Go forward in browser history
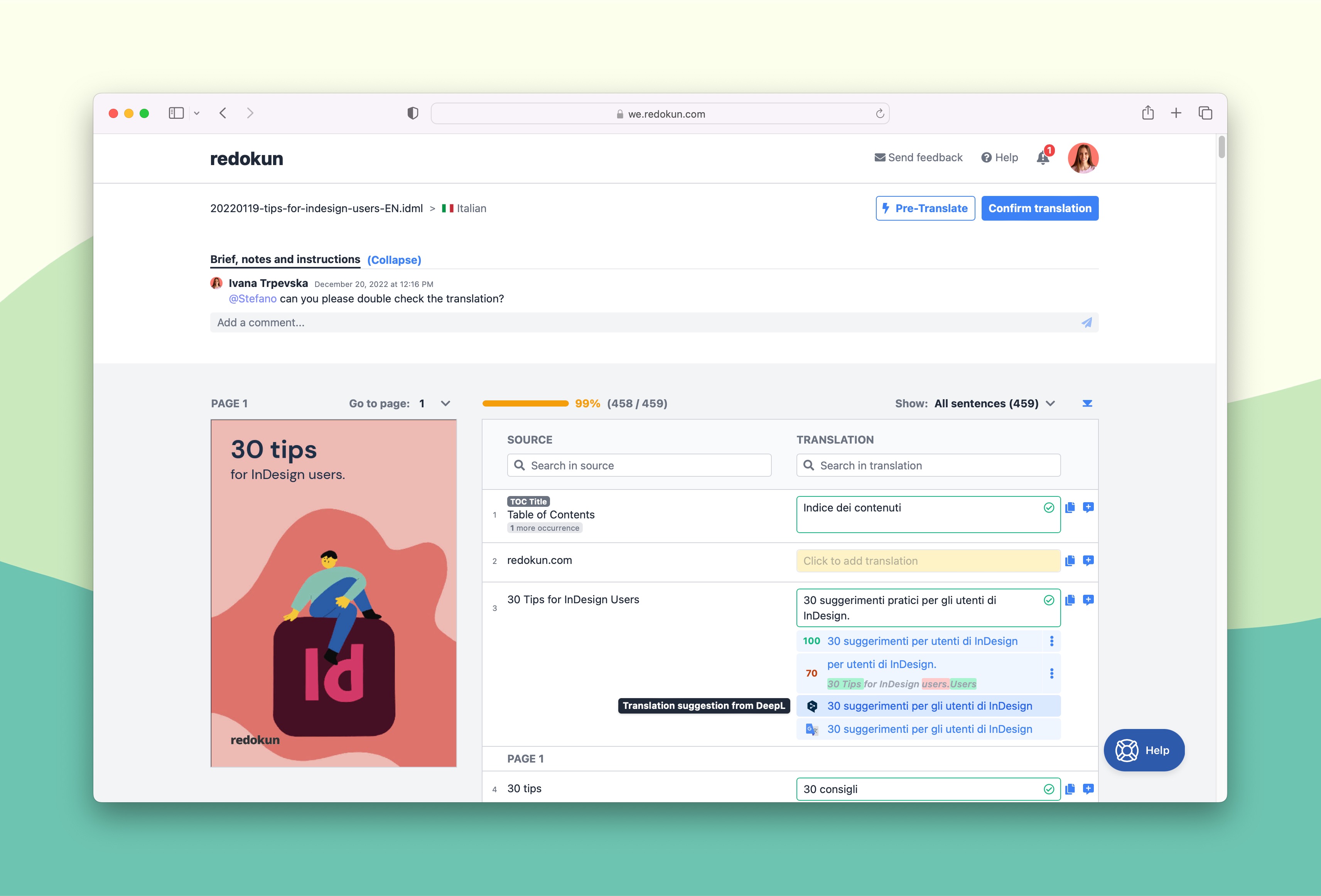This screenshot has width=1321, height=896. click(250, 113)
